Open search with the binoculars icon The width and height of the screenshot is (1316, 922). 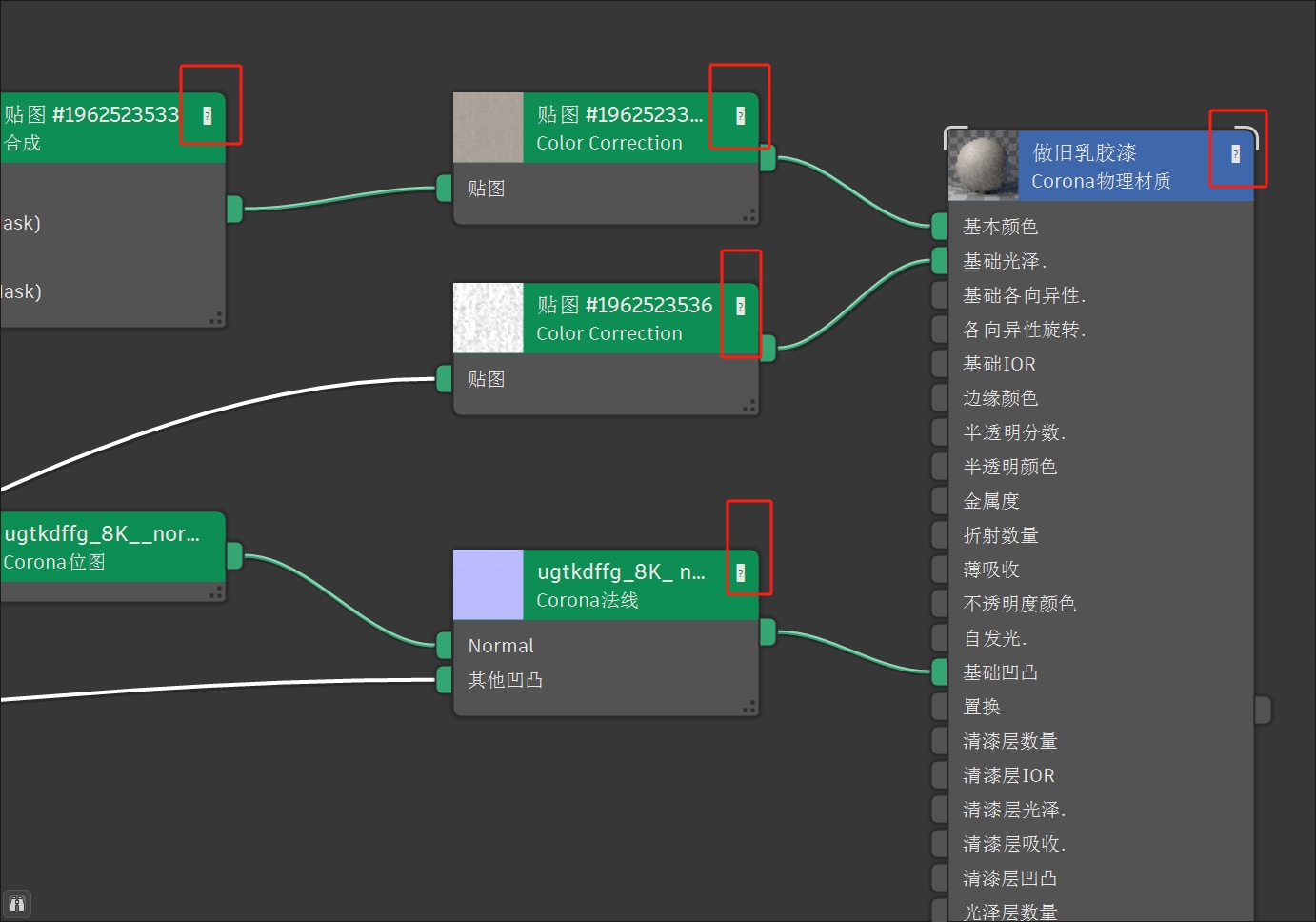click(17, 904)
